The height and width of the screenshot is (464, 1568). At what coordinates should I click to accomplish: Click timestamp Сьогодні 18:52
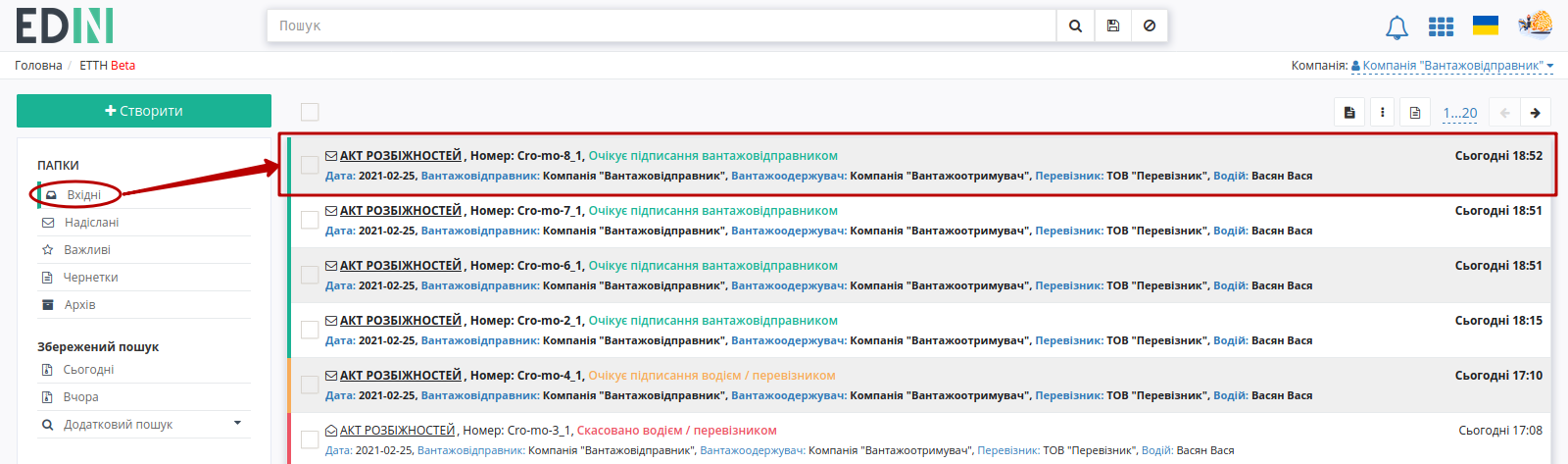(x=1498, y=156)
